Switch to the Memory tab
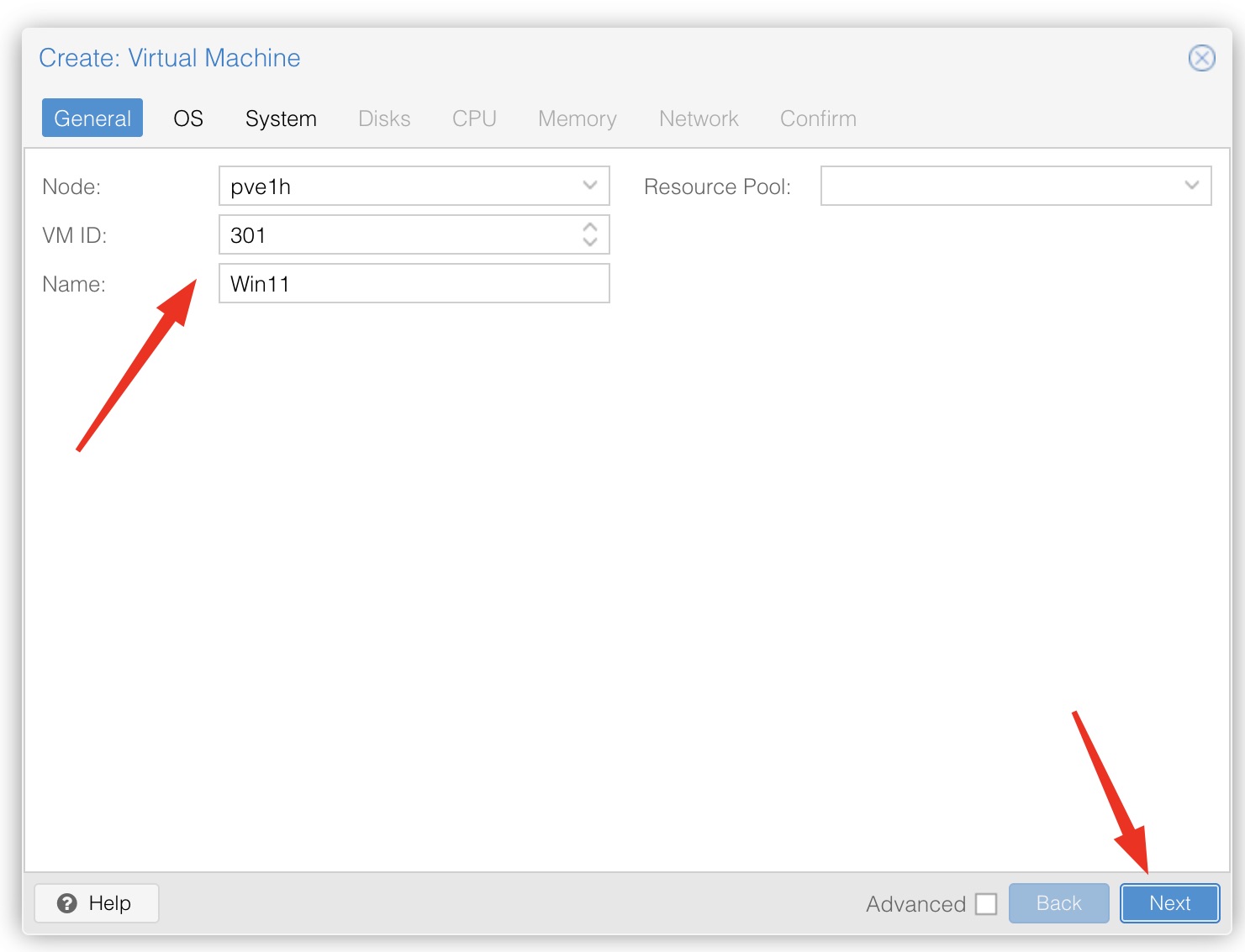 (577, 118)
